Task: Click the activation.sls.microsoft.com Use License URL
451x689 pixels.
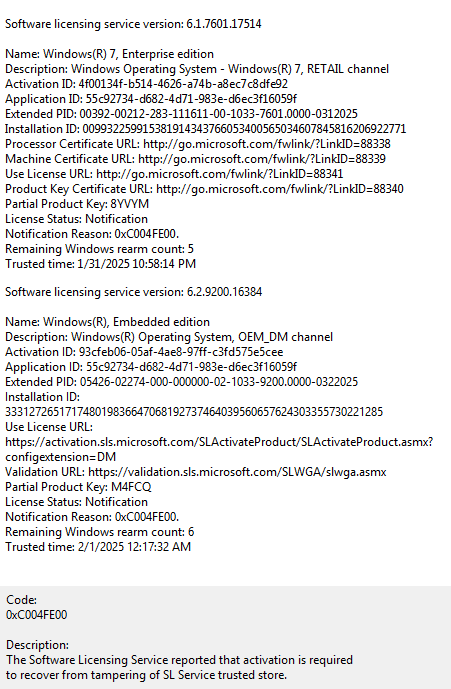Action: pyautogui.click(x=219, y=450)
